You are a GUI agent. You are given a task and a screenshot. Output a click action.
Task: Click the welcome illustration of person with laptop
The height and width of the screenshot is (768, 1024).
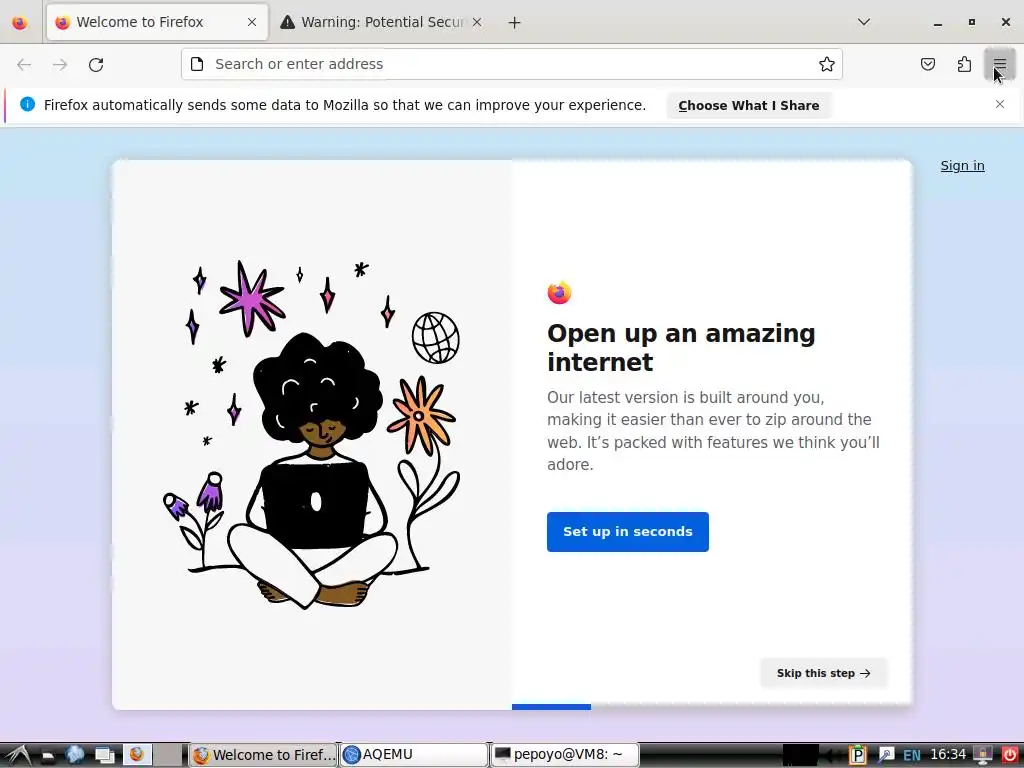click(x=312, y=434)
